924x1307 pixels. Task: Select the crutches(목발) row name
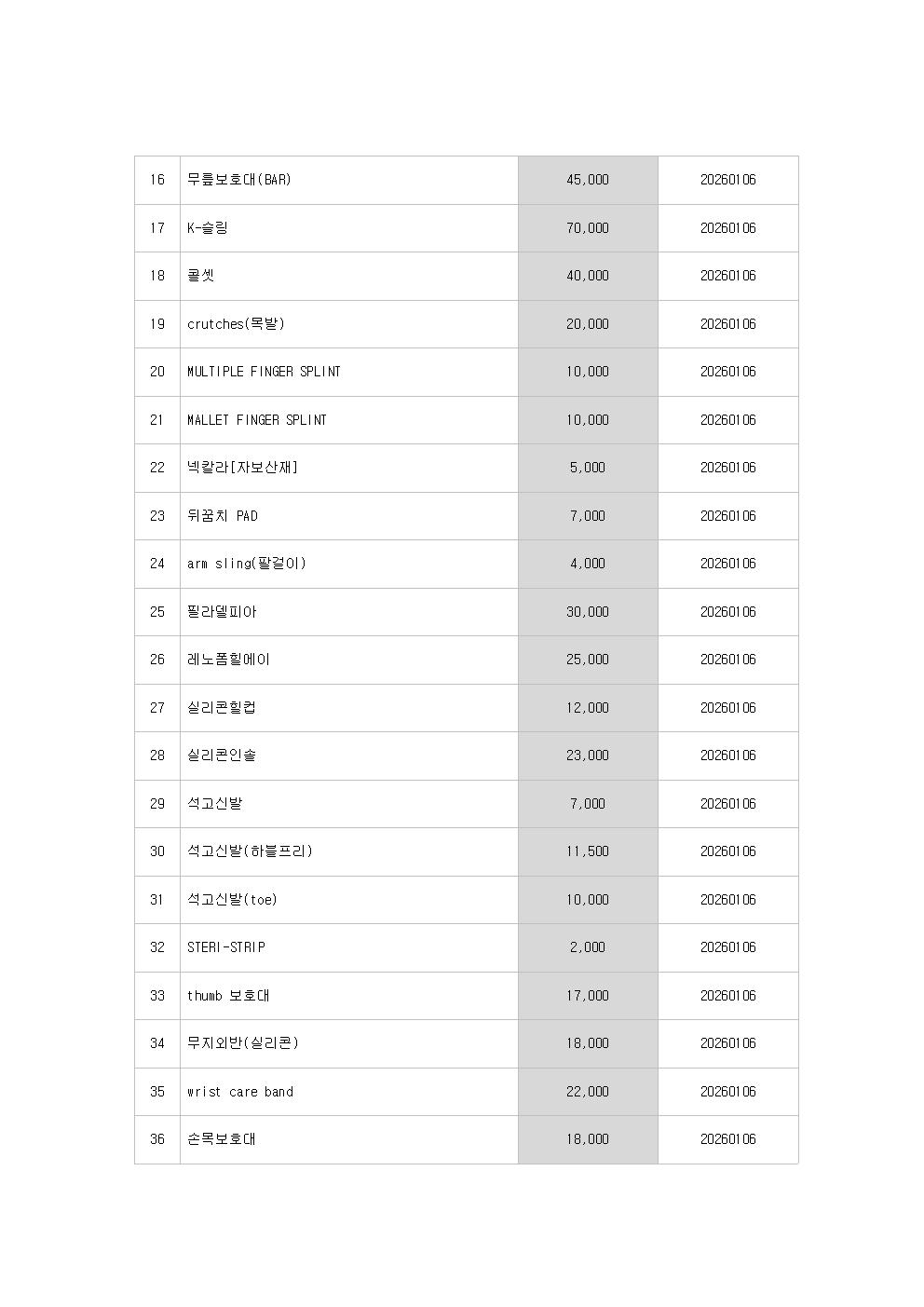click(x=236, y=324)
